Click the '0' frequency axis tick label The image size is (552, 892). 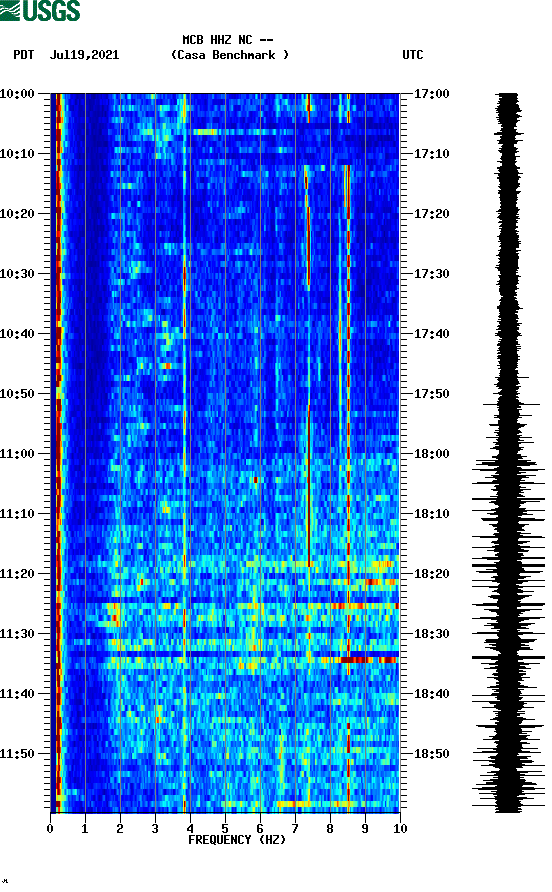point(50,828)
